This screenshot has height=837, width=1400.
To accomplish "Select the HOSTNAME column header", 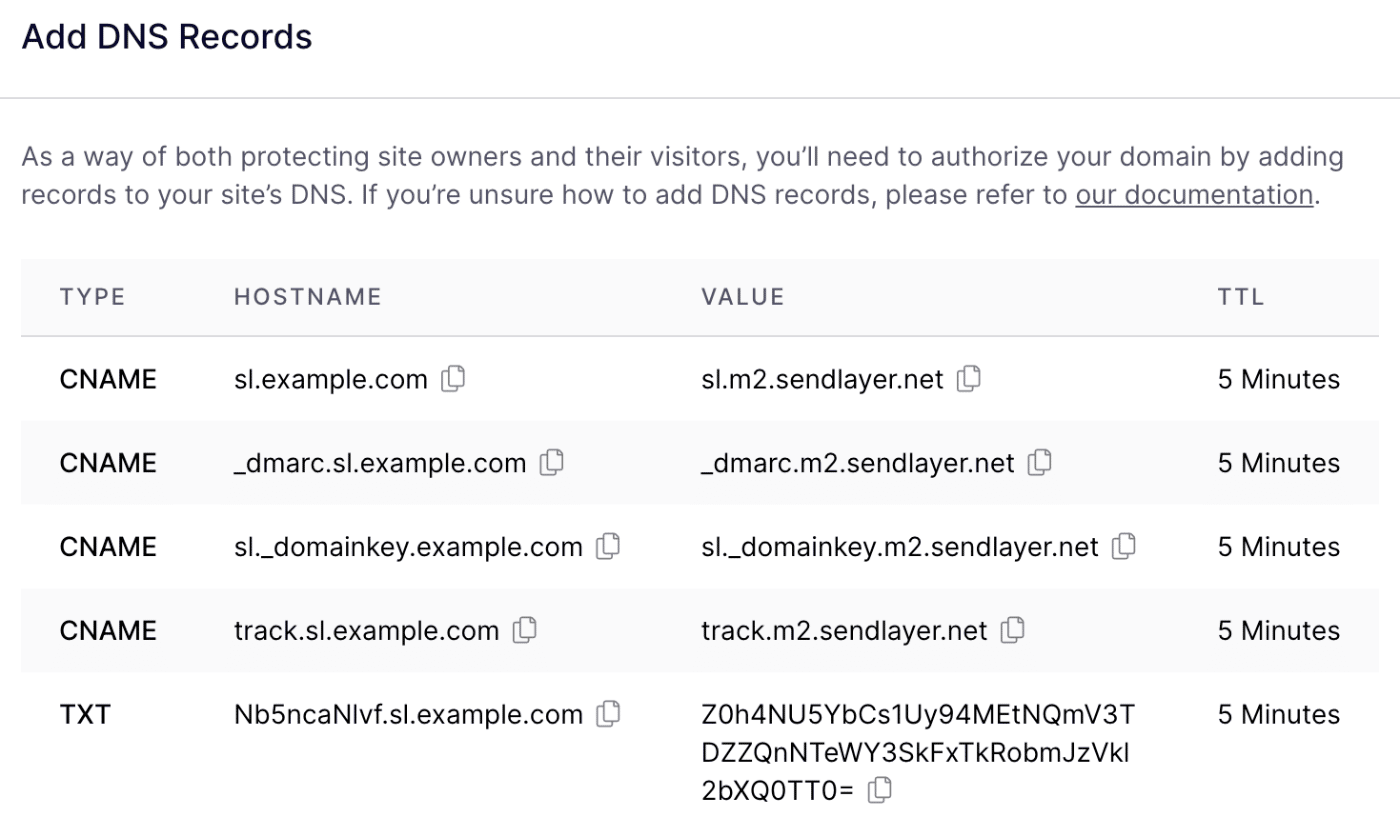I will [x=307, y=296].
